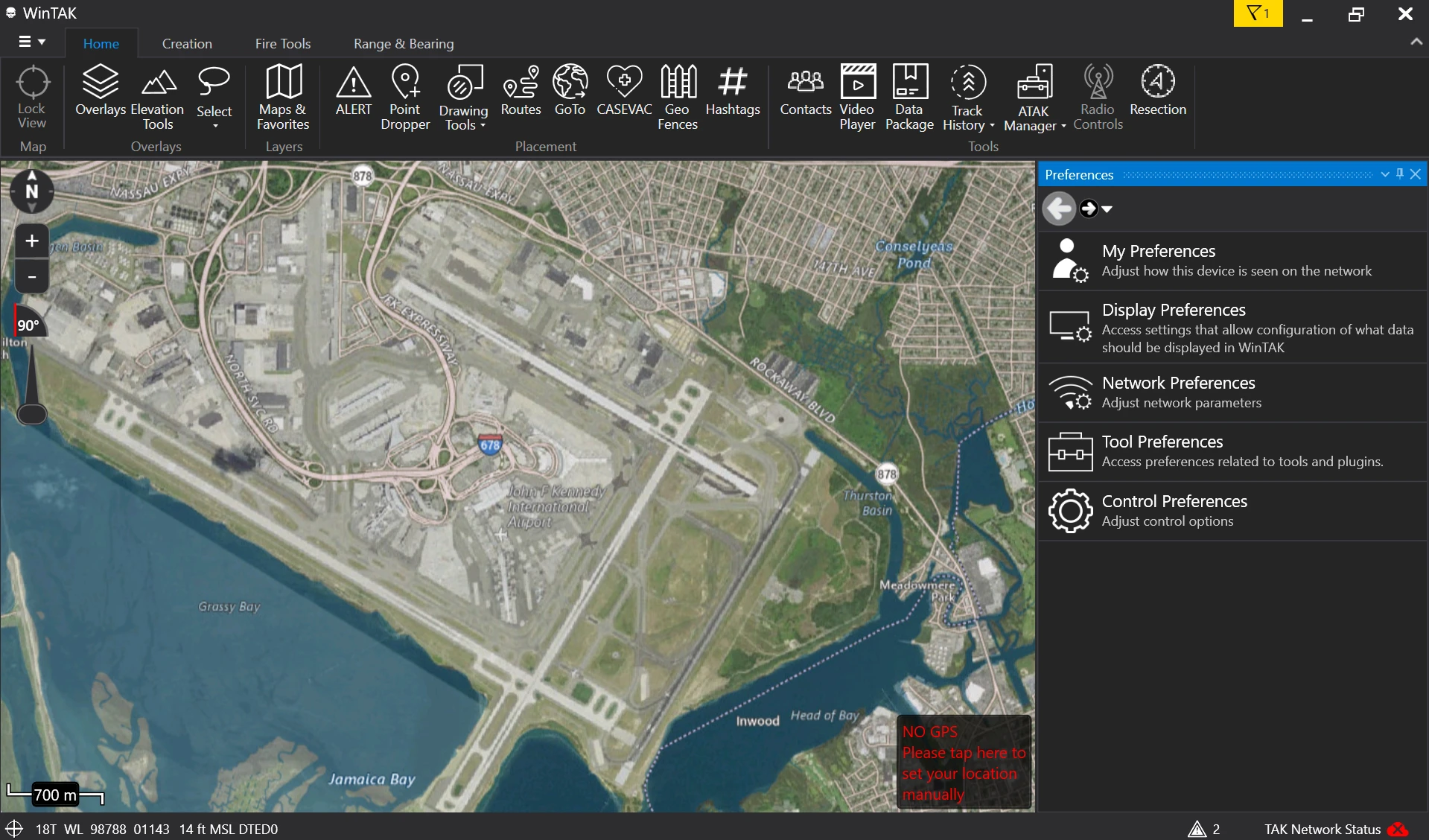Select the Point Dropper tool

click(x=405, y=98)
